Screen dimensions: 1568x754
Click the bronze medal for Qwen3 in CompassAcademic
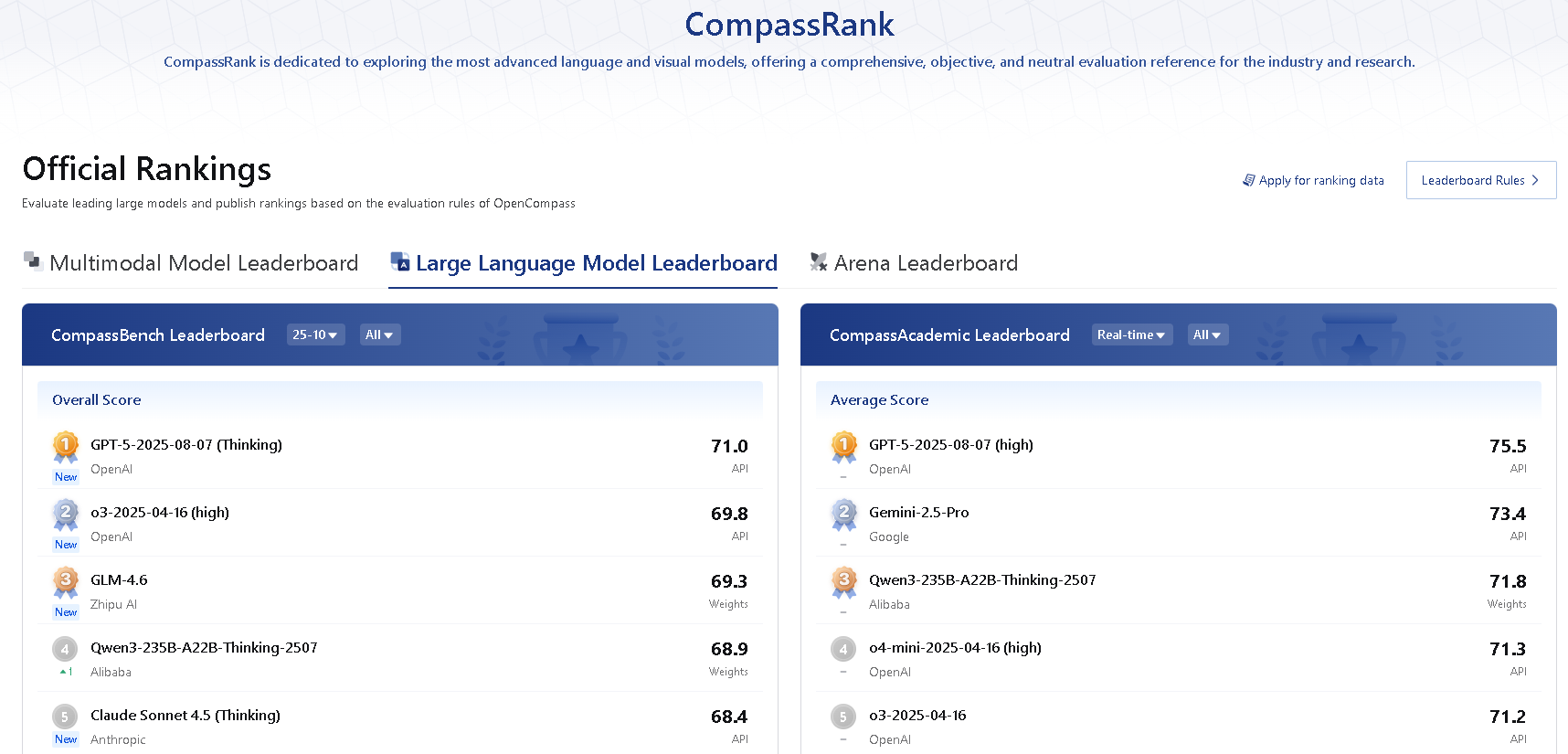(844, 582)
